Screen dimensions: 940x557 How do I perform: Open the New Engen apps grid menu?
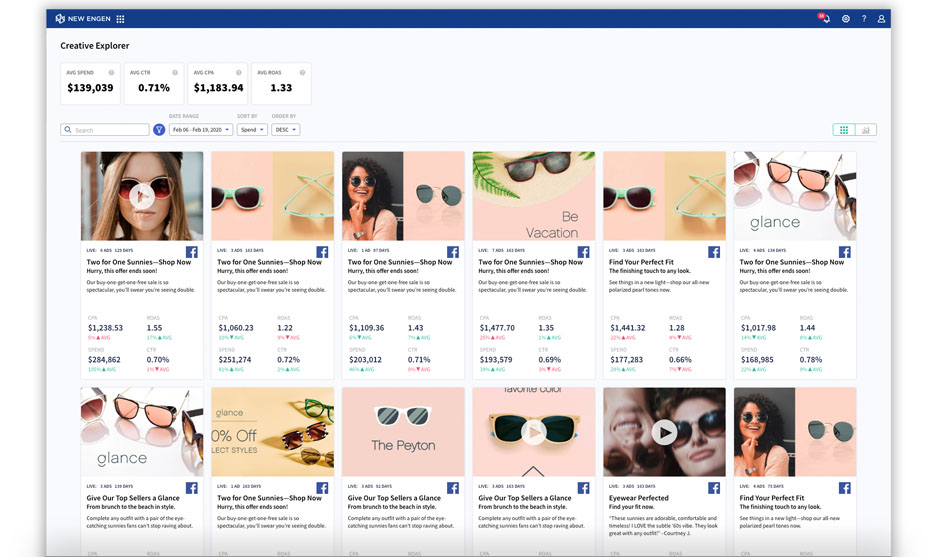click(120, 19)
